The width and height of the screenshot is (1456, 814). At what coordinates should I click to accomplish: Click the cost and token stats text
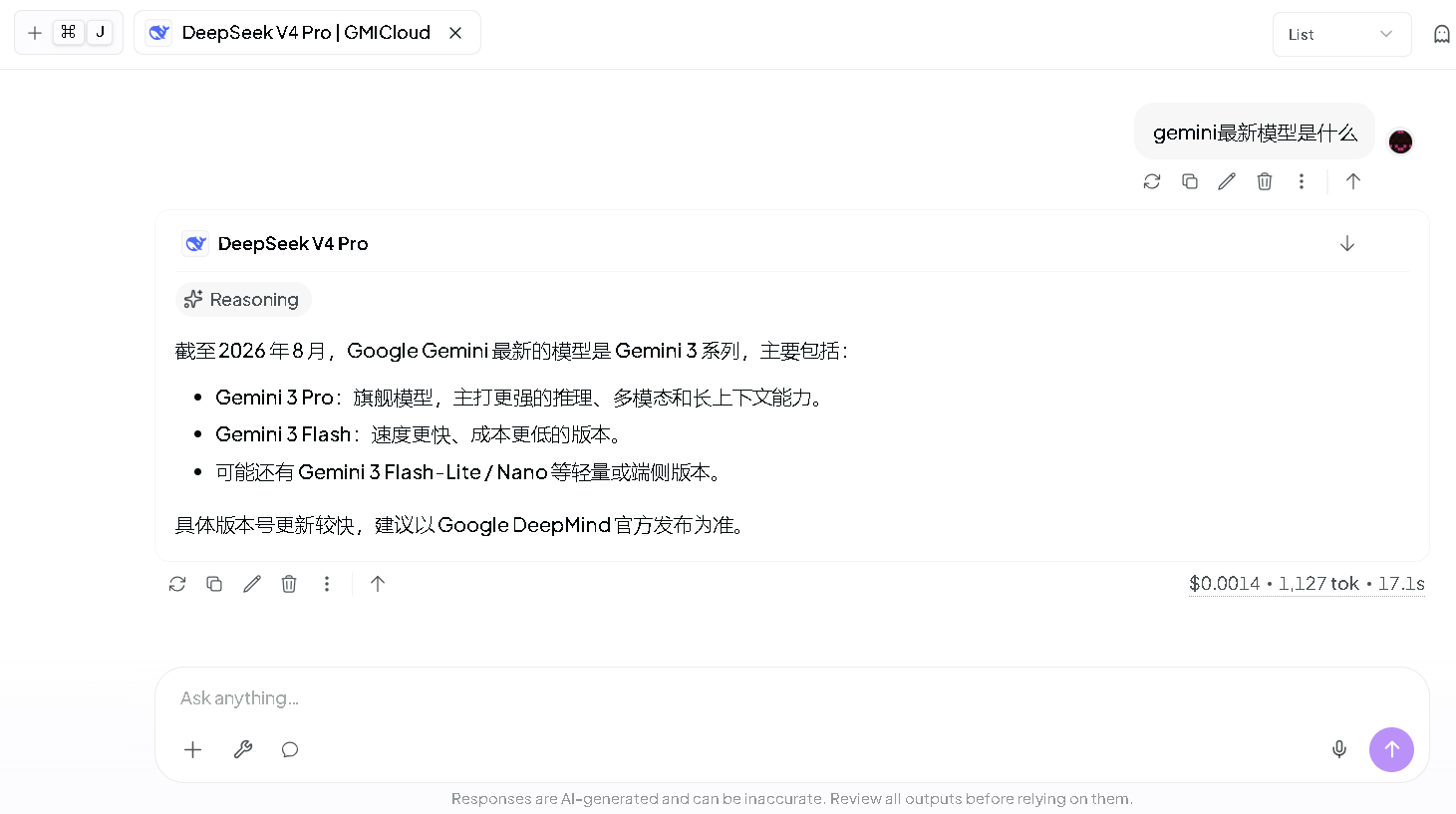click(1307, 584)
